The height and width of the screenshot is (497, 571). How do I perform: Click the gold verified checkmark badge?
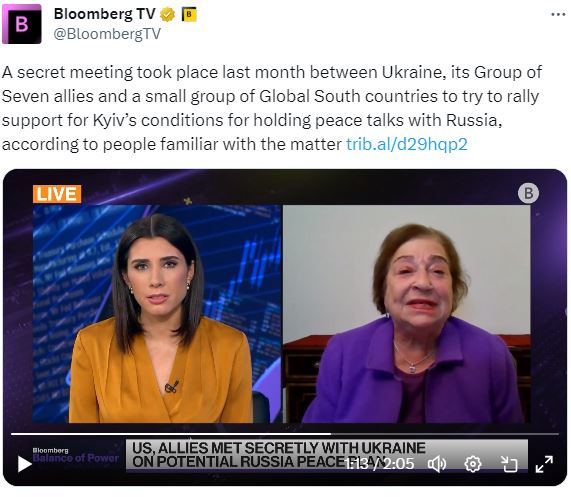[168, 15]
